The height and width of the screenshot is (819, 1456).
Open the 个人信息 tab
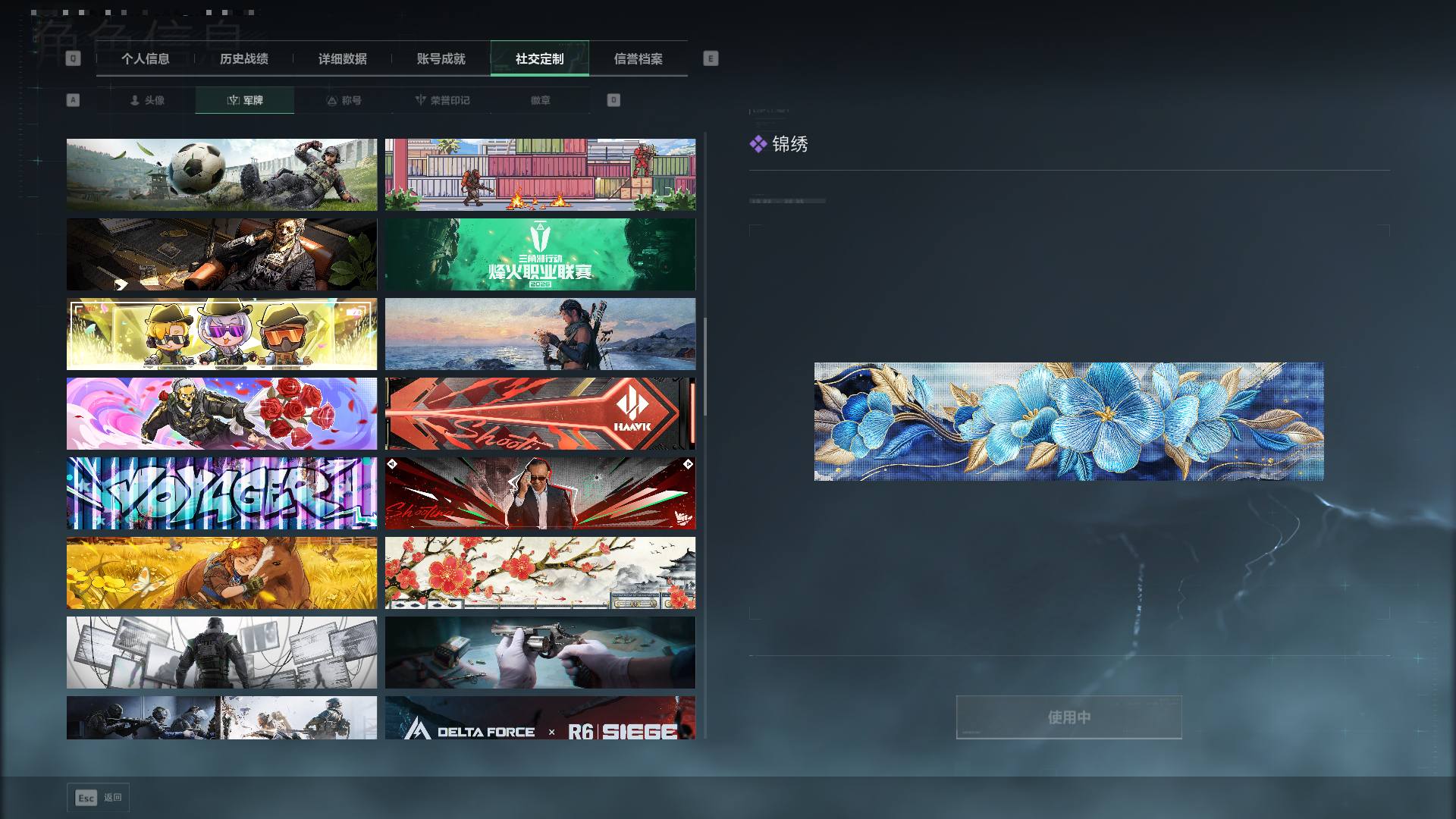(145, 58)
